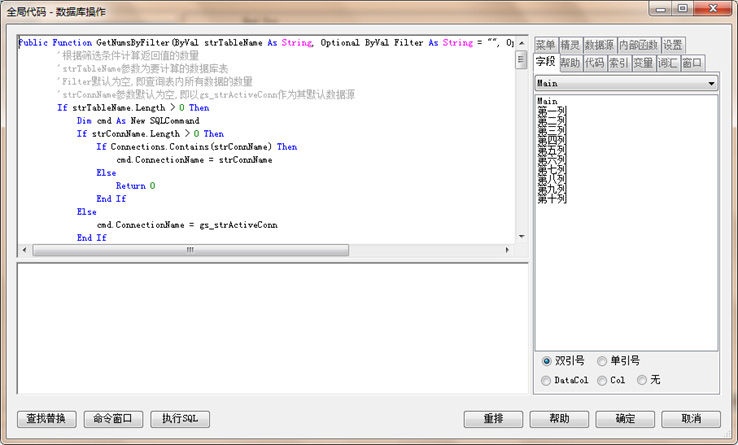The height and width of the screenshot is (445, 738).
Task: Click the GetNumsByFilter function declaration line
Action: tap(266, 43)
